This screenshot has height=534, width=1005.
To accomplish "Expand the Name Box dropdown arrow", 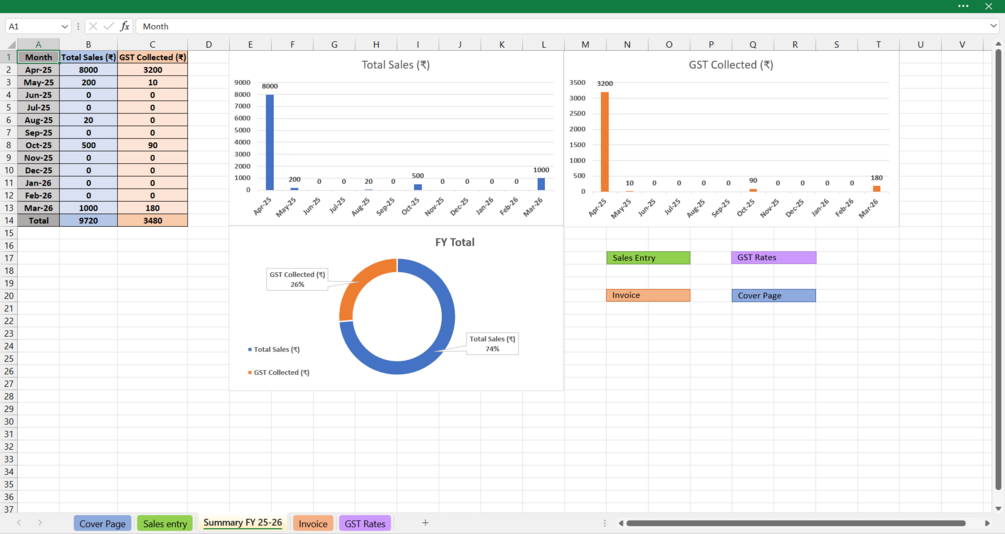I will pos(64,26).
